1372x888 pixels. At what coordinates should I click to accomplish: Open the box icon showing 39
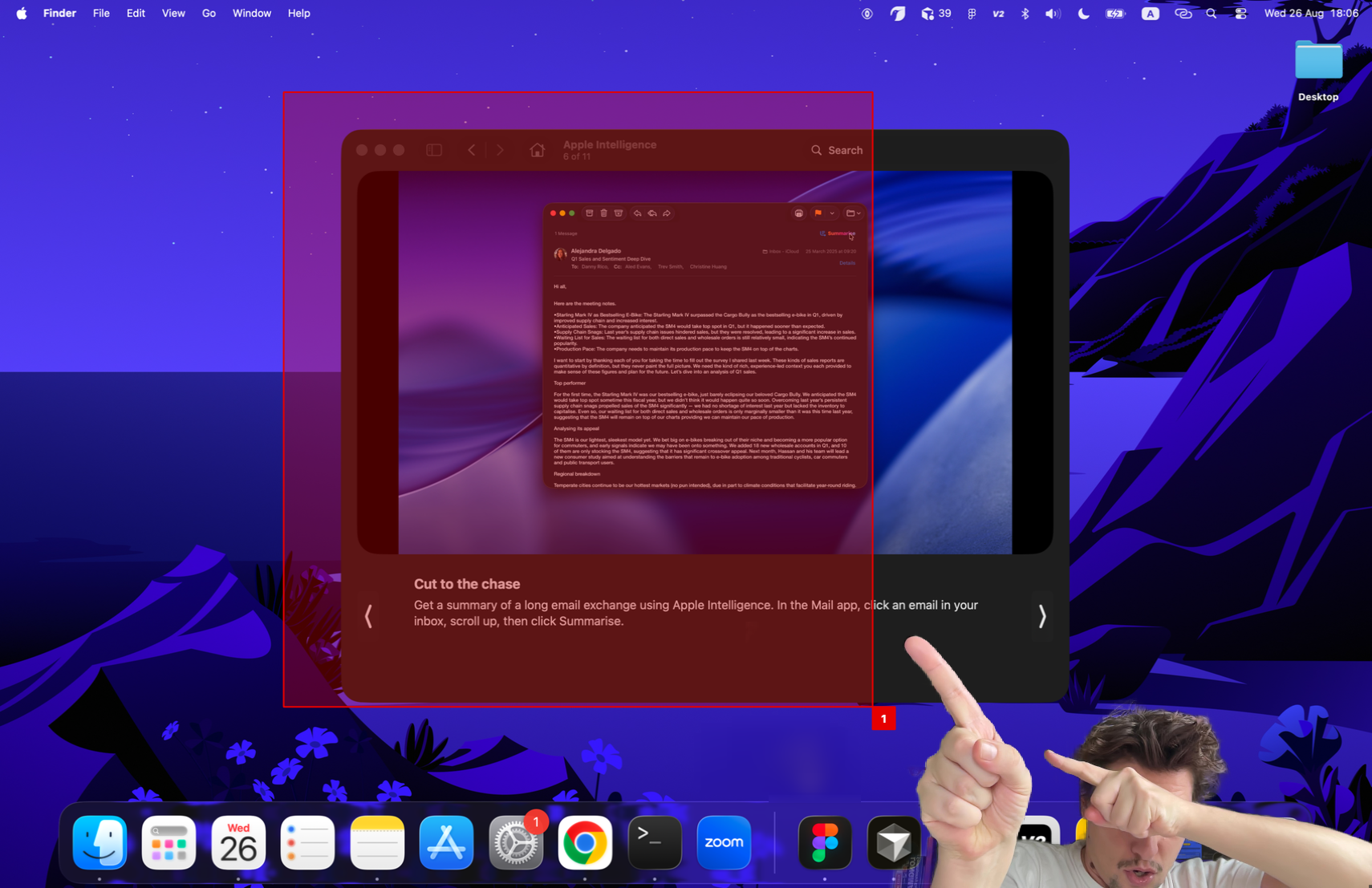pos(936,13)
